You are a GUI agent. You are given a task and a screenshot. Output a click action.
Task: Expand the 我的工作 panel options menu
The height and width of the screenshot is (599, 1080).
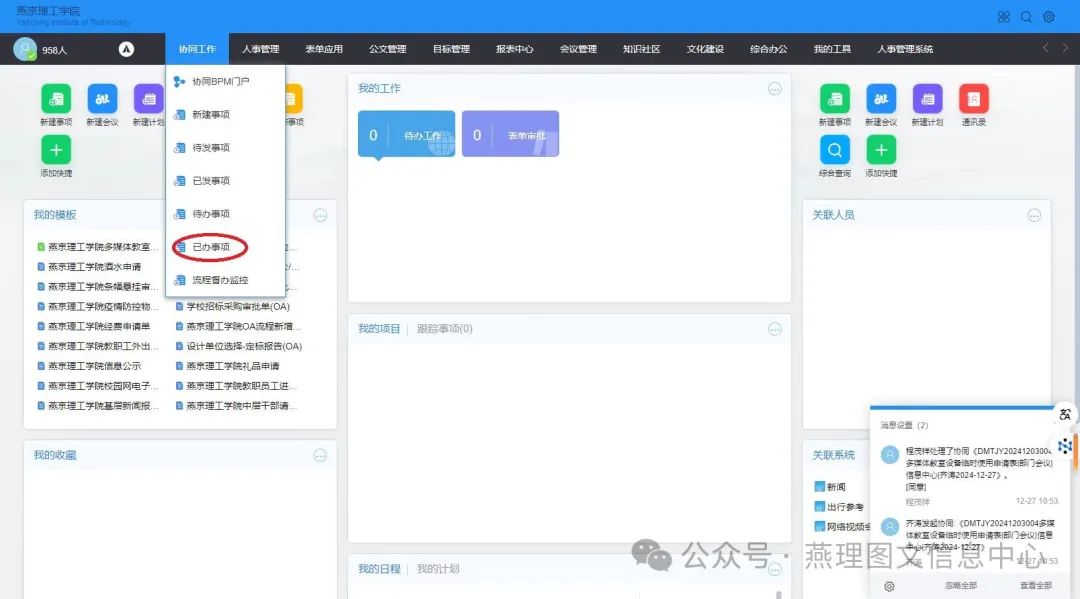coord(774,89)
